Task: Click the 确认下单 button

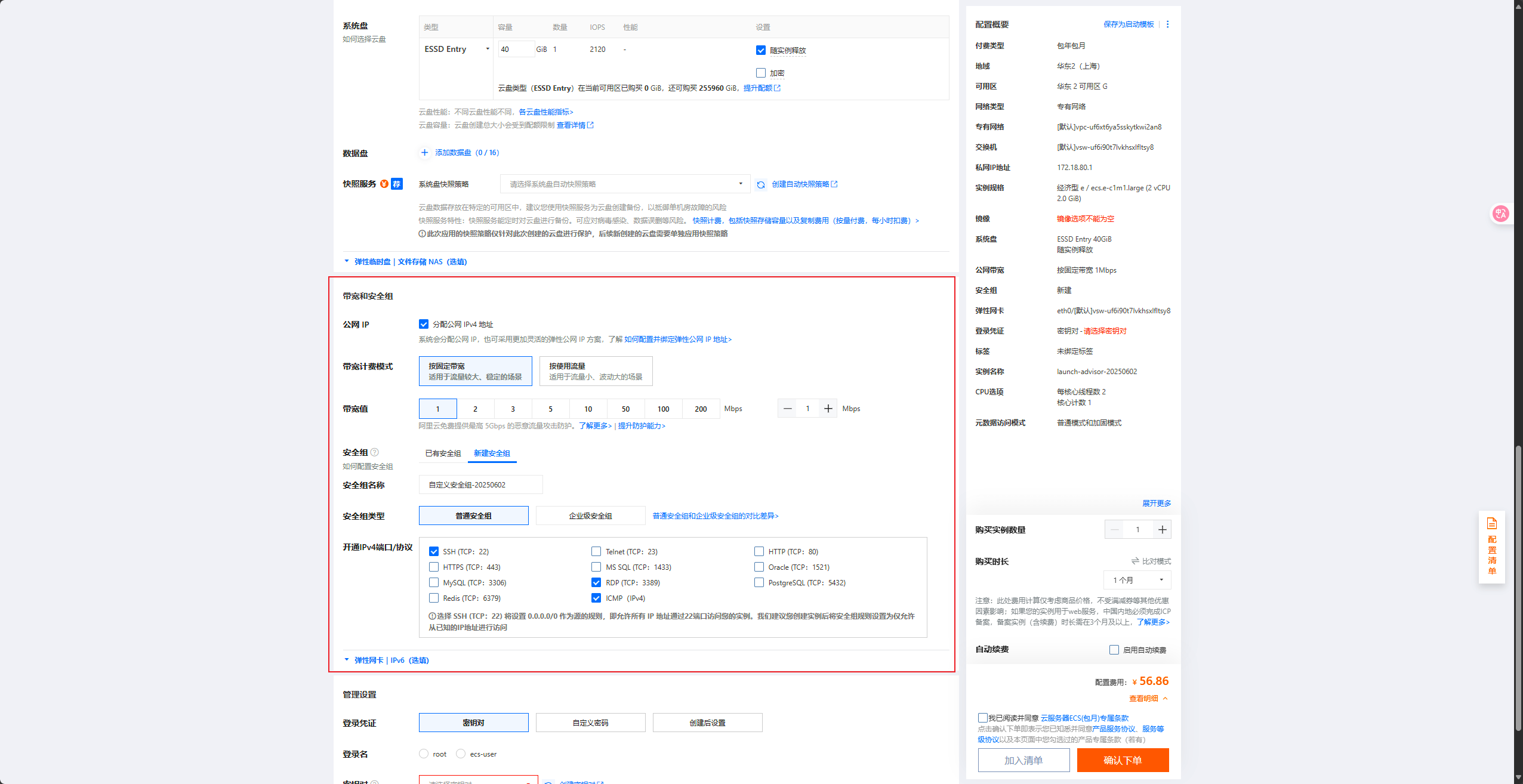Action: 1122,760
